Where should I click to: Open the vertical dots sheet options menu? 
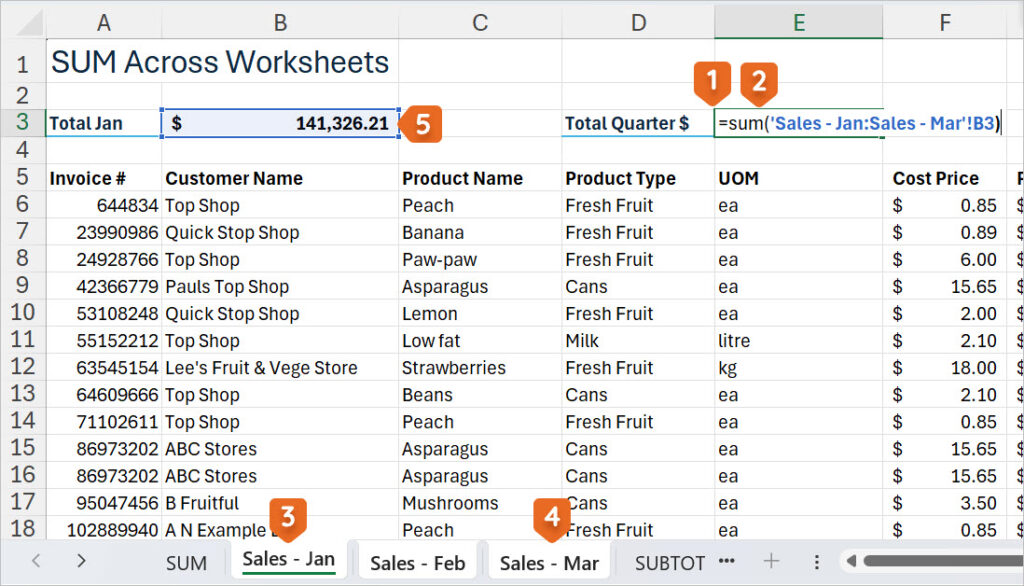818,563
